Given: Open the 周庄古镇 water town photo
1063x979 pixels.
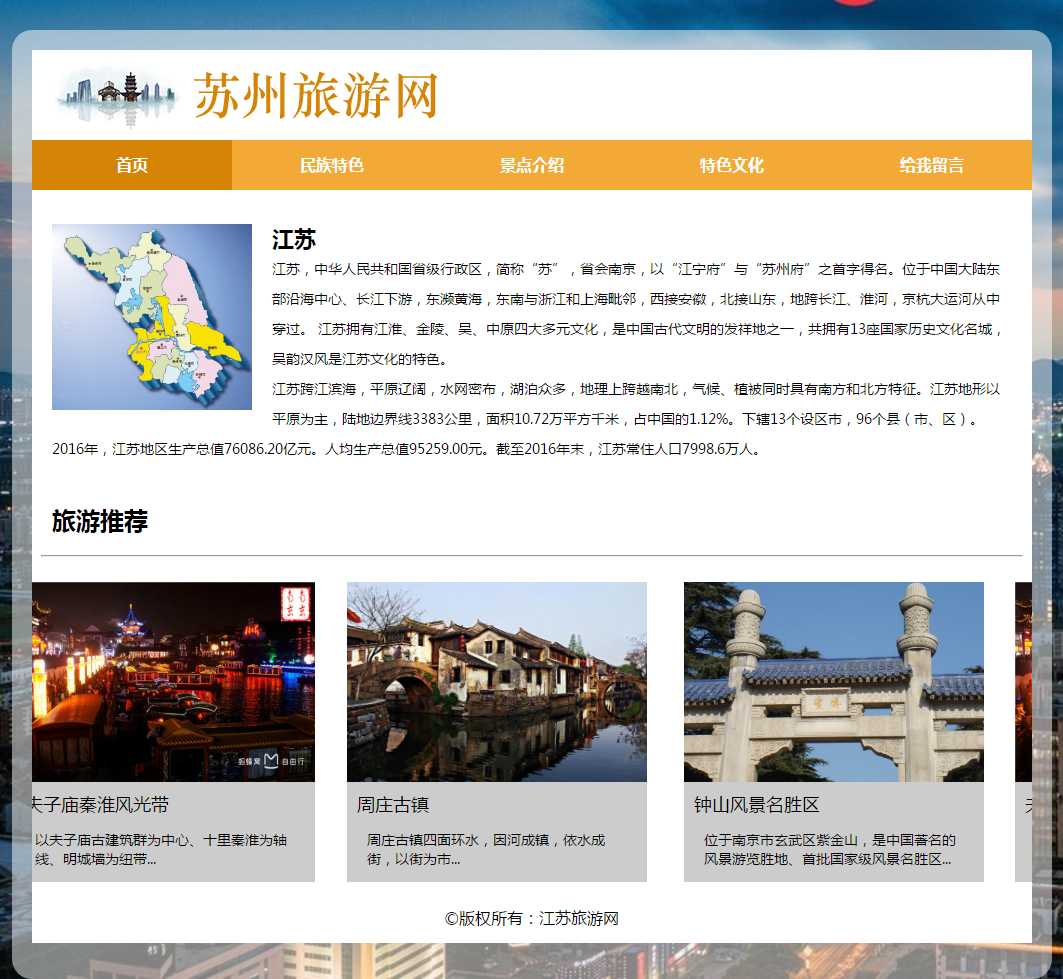Looking at the screenshot, I should [497, 682].
